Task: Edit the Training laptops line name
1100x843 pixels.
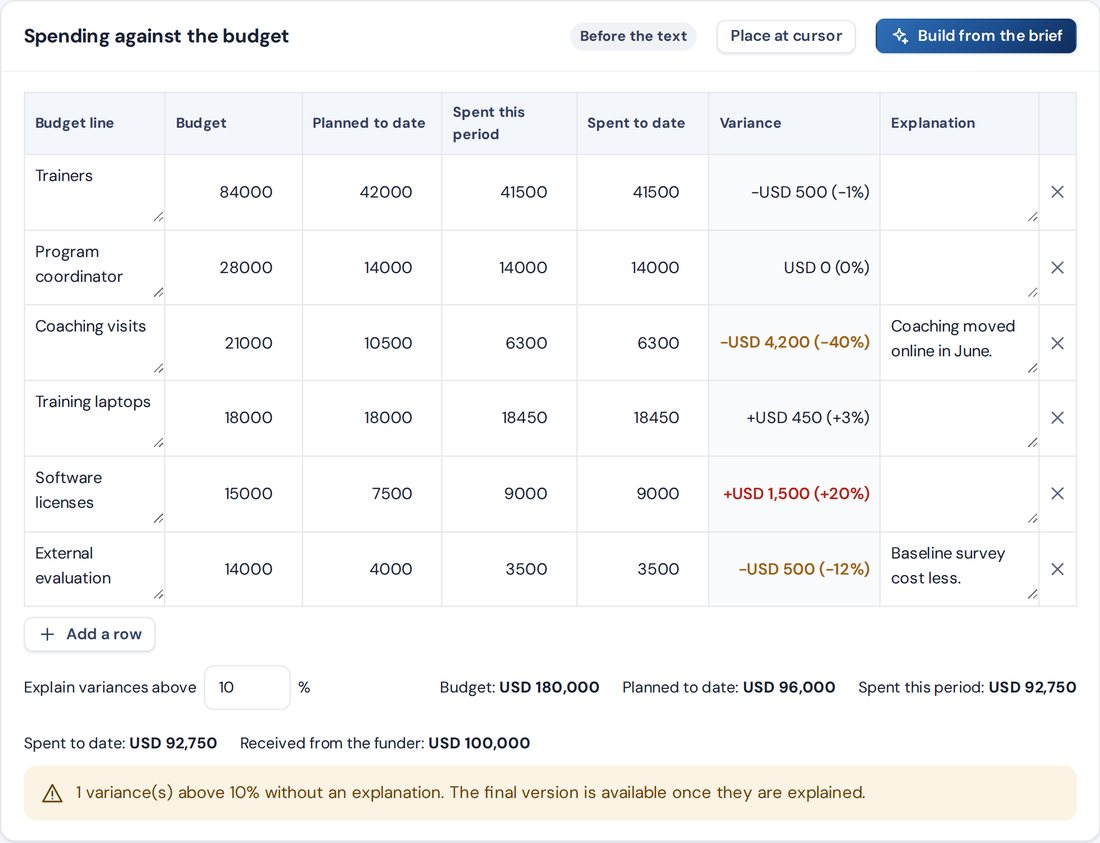Action: coord(95,418)
